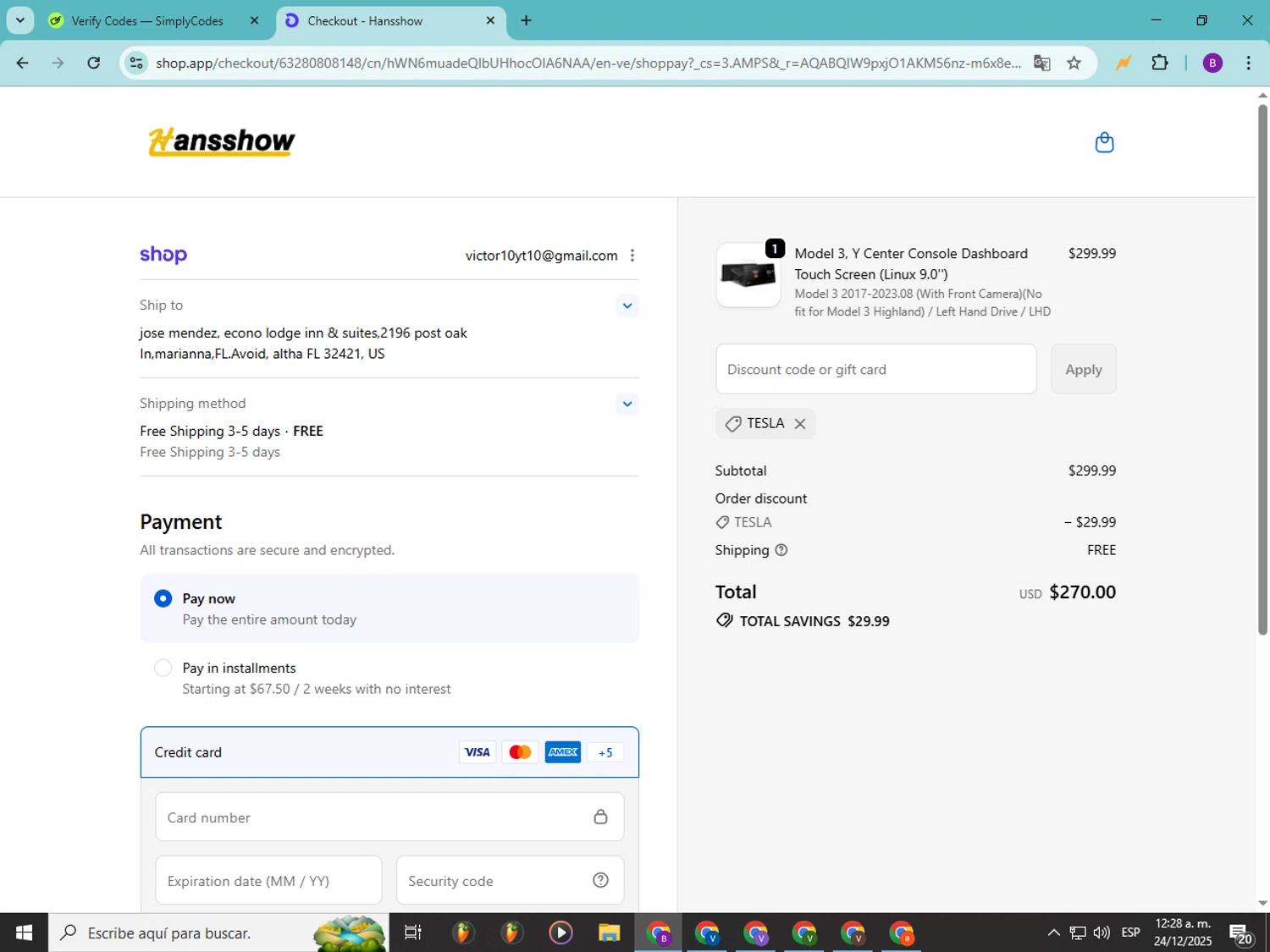Click the Expiration date input field

(268, 880)
